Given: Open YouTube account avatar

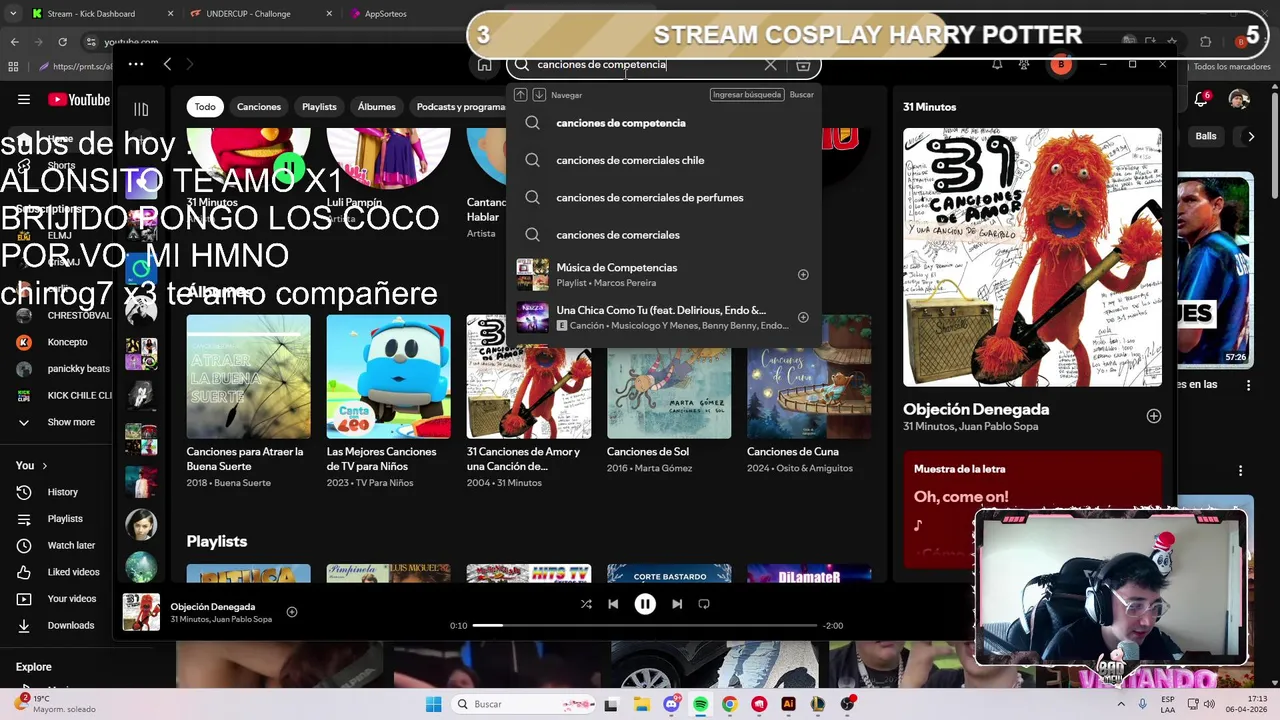Looking at the screenshot, I should pyautogui.click(x=1239, y=99).
